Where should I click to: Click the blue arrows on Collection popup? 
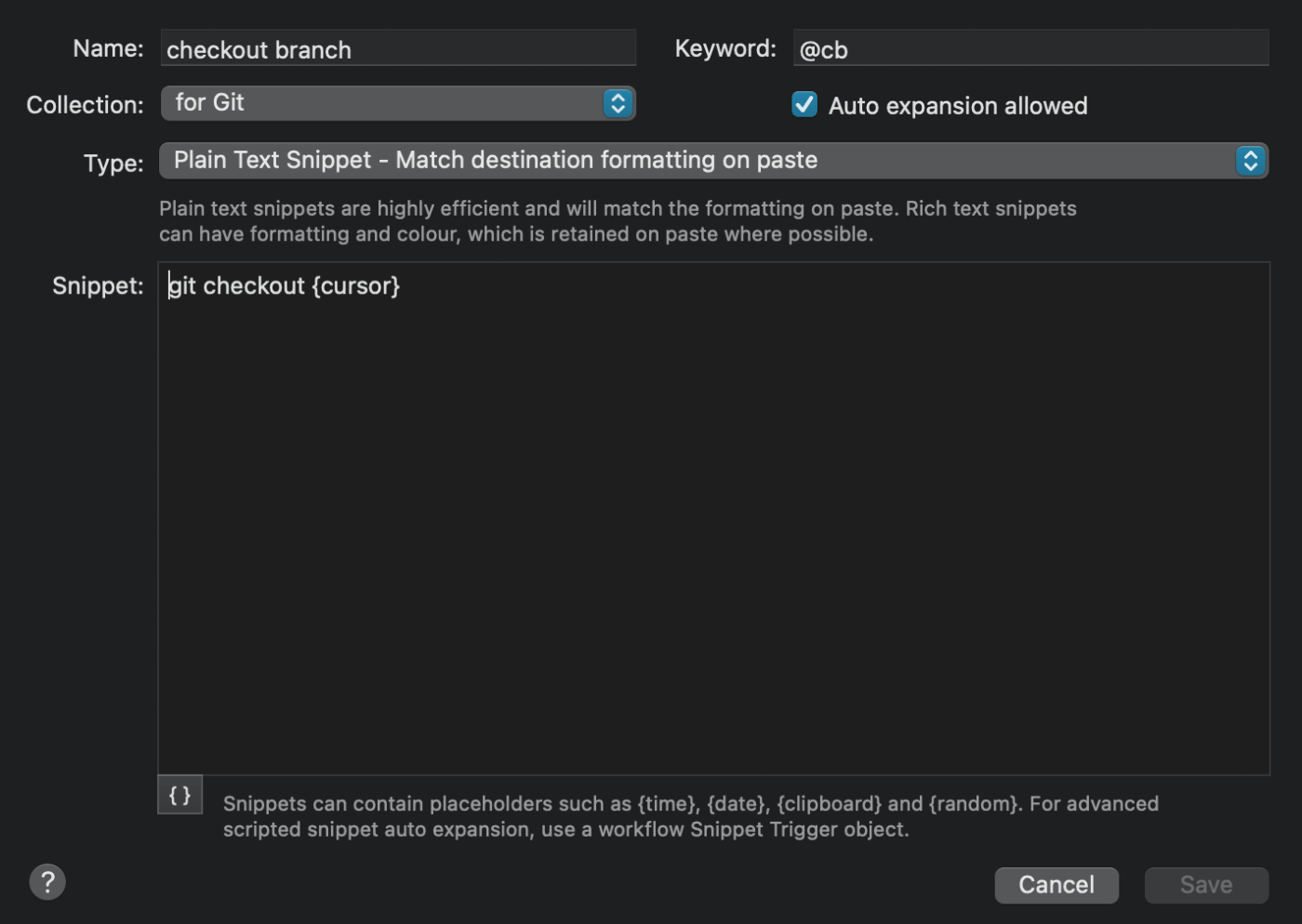click(x=618, y=103)
